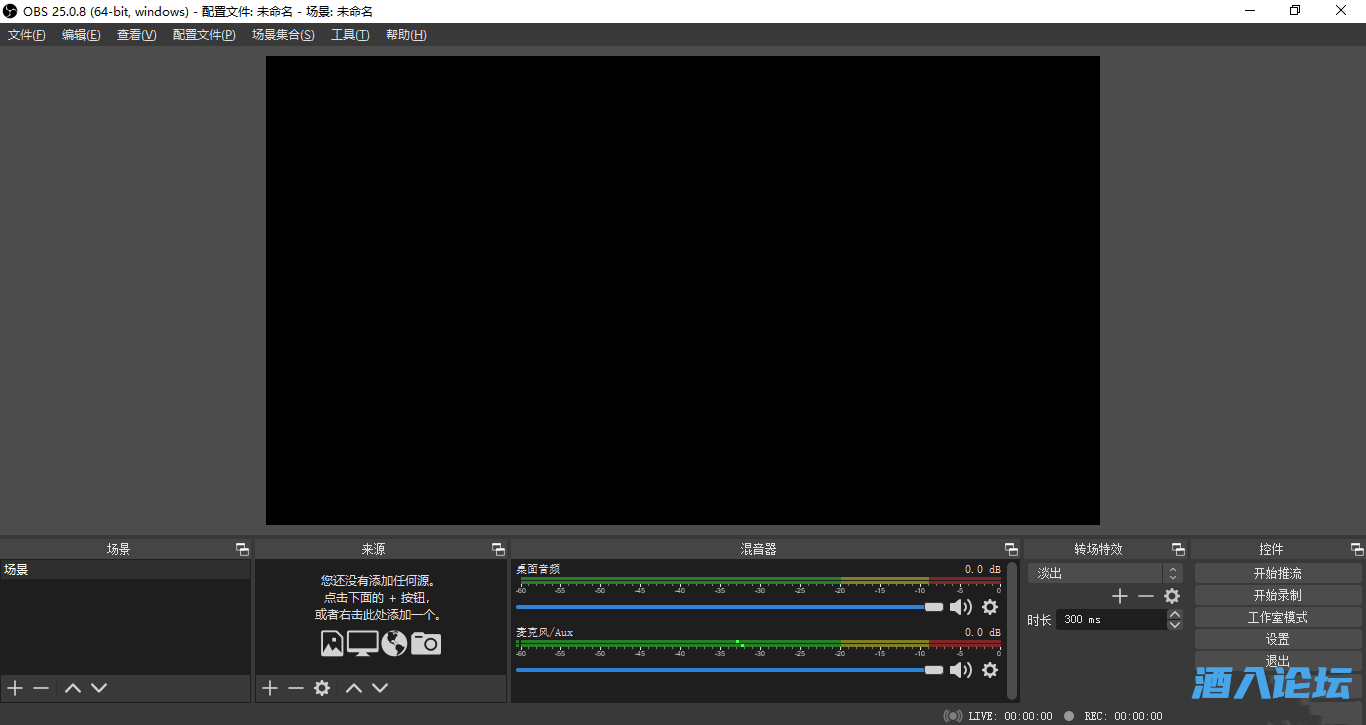Open the 场景集合(S) menu
The image size is (1366, 725).
(283, 35)
